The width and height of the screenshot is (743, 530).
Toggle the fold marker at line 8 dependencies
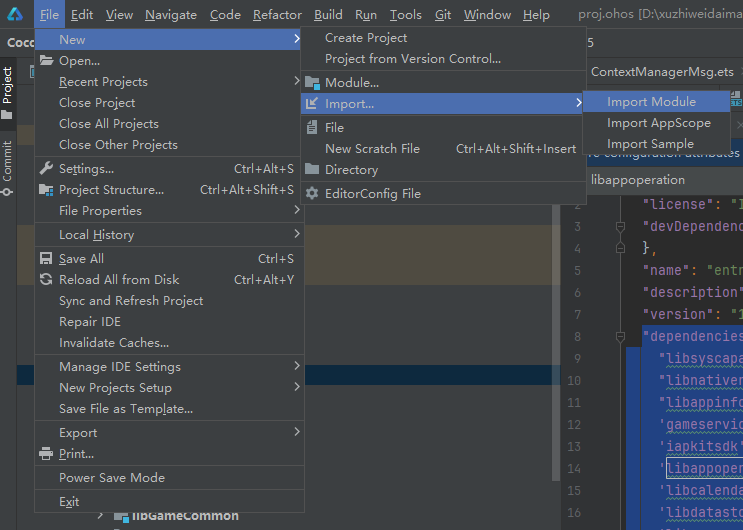[620, 337]
